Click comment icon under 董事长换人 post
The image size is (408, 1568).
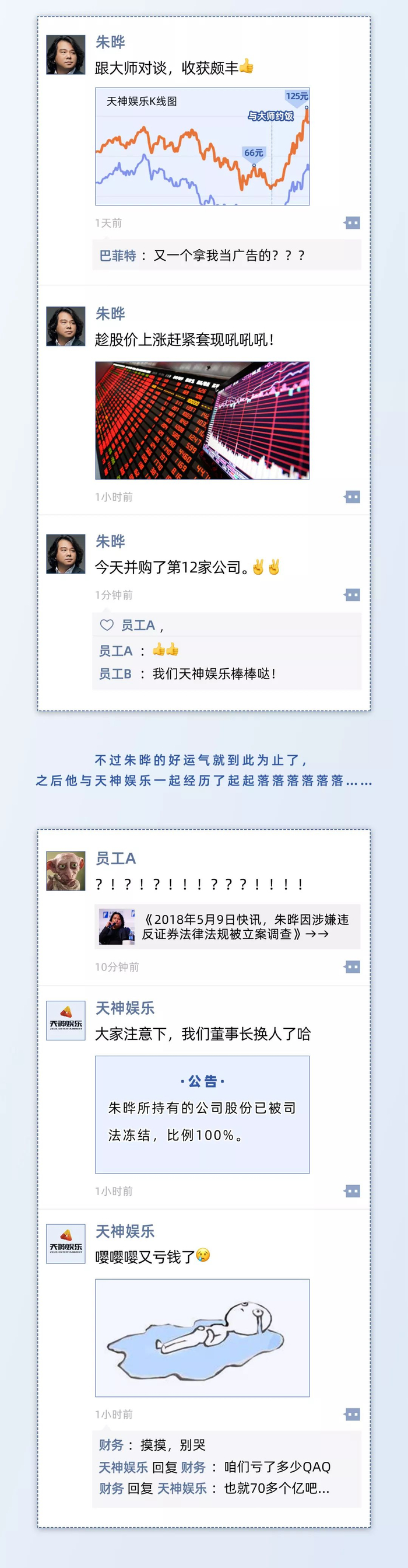pos(352,1190)
